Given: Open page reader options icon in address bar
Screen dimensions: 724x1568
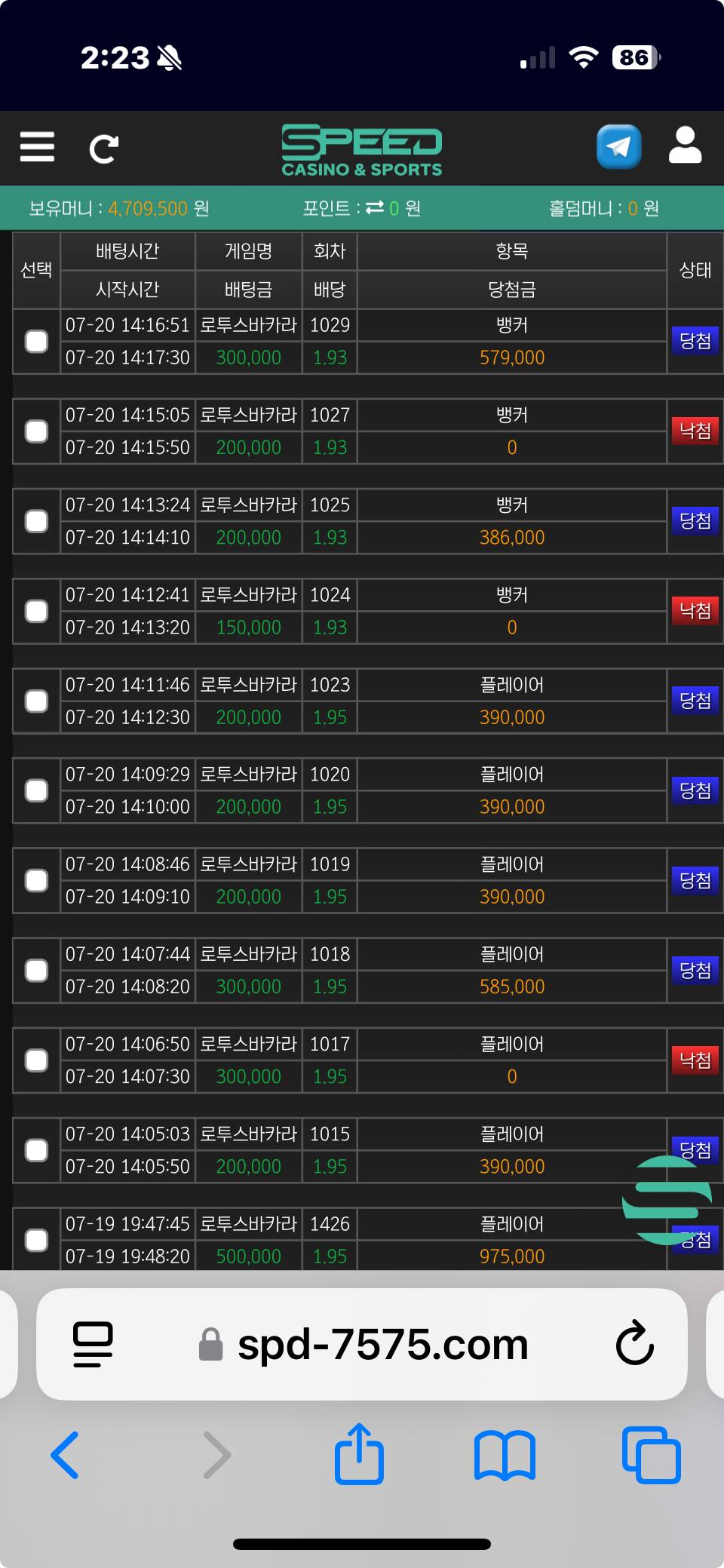Looking at the screenshot, I should pos(93,1344).
